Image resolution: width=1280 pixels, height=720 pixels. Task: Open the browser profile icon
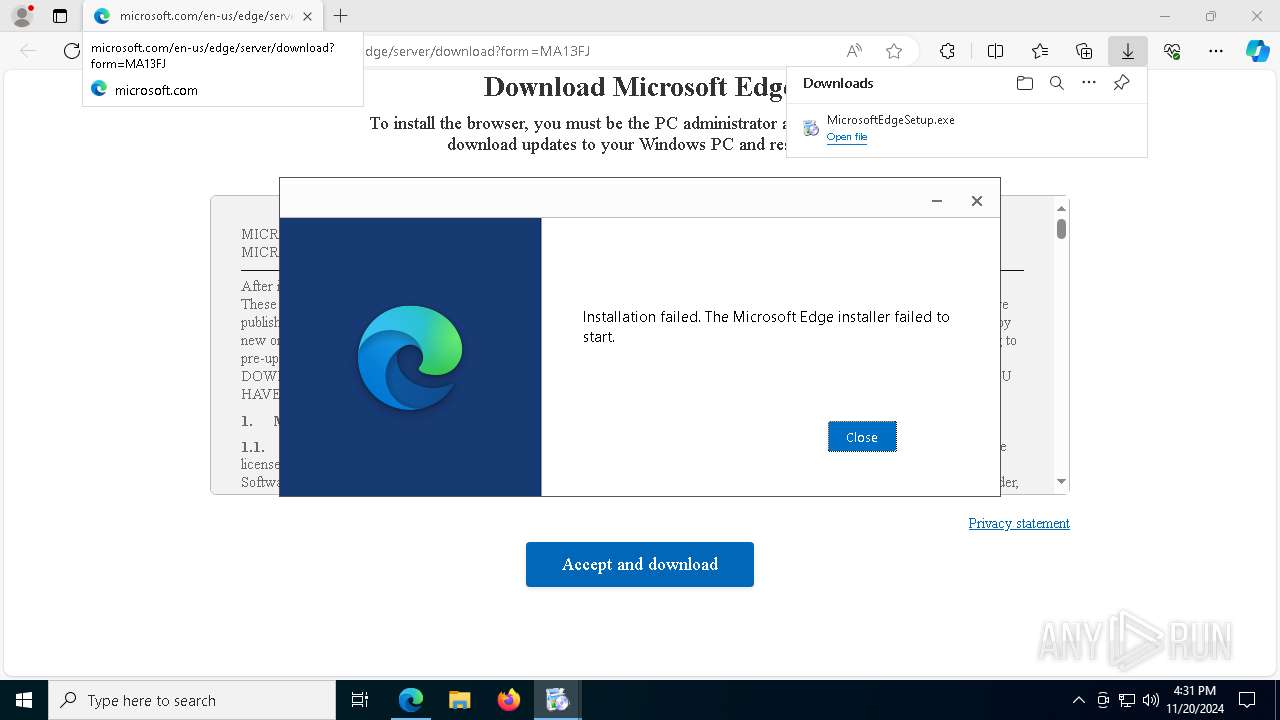(x=22, y=16)
